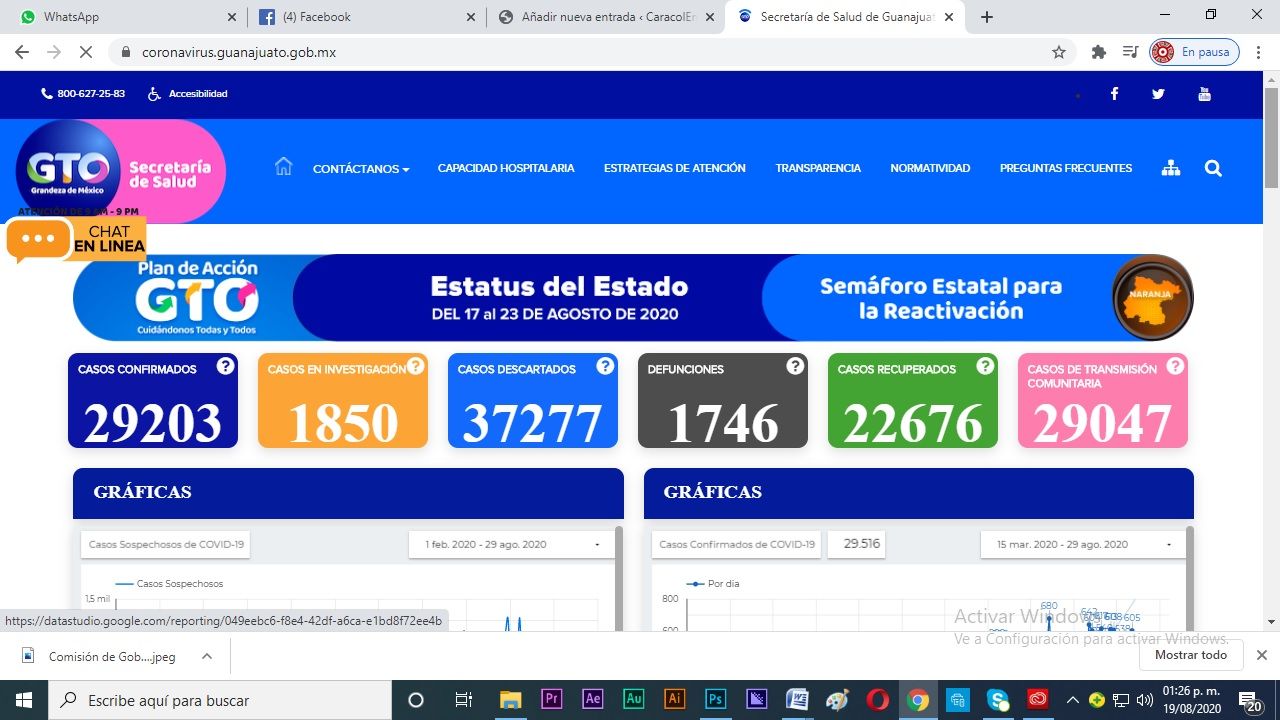Open the Windows Start menu
1280x720 pixels.
[x=23, y=700]
